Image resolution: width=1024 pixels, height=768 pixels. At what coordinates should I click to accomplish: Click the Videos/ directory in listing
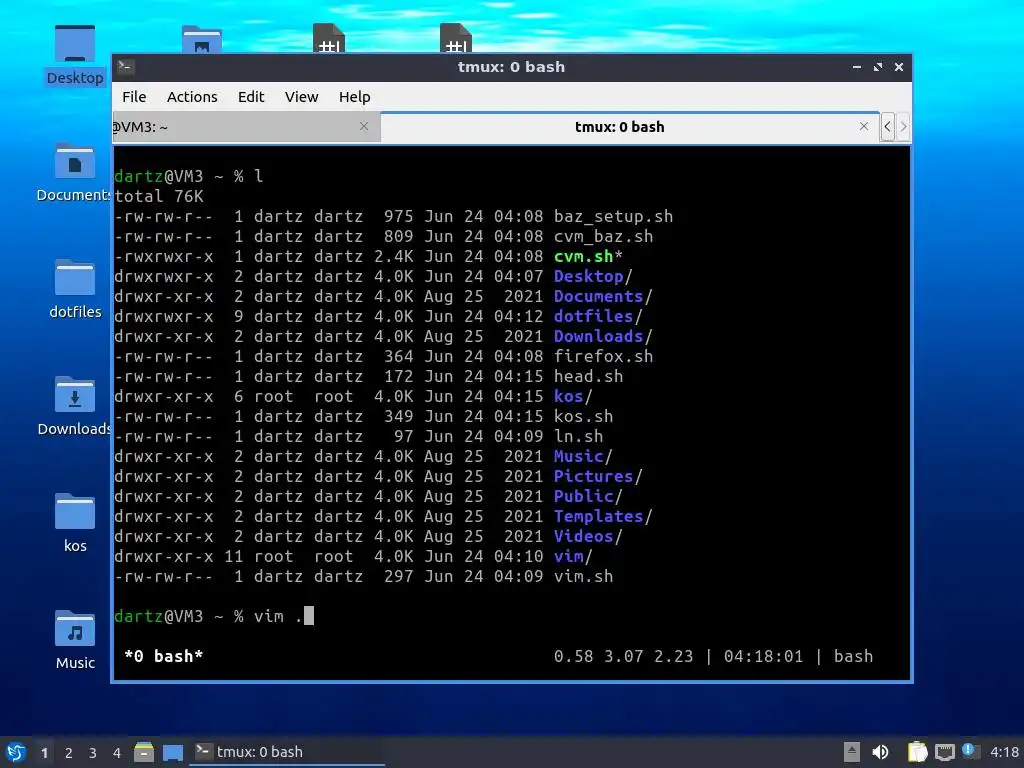pos(588,536)
